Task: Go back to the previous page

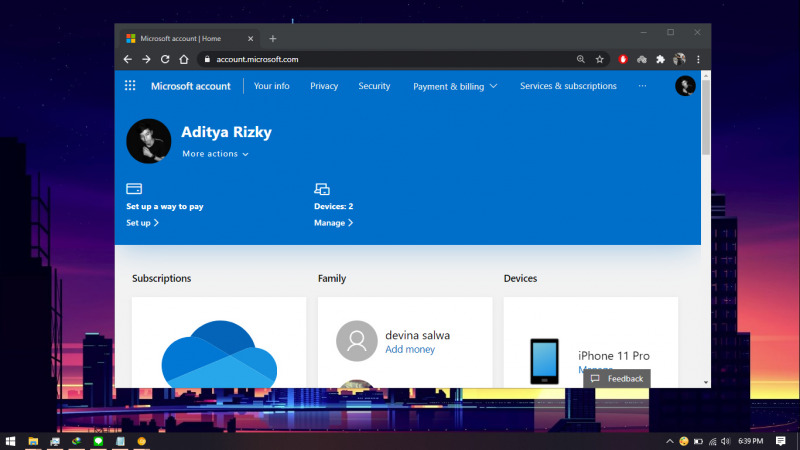Action: [x=128, y=59]
